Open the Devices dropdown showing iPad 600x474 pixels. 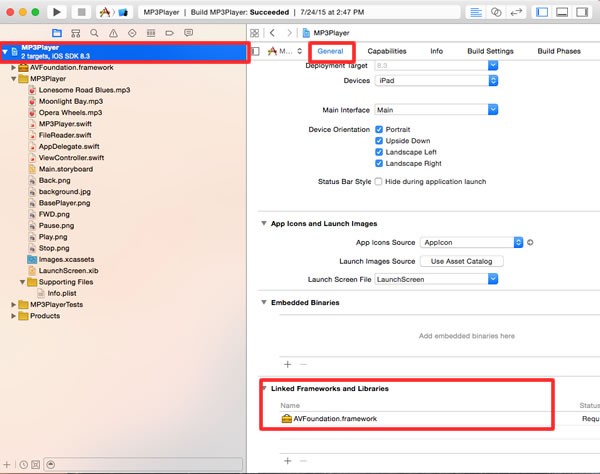tap(436, 81)
